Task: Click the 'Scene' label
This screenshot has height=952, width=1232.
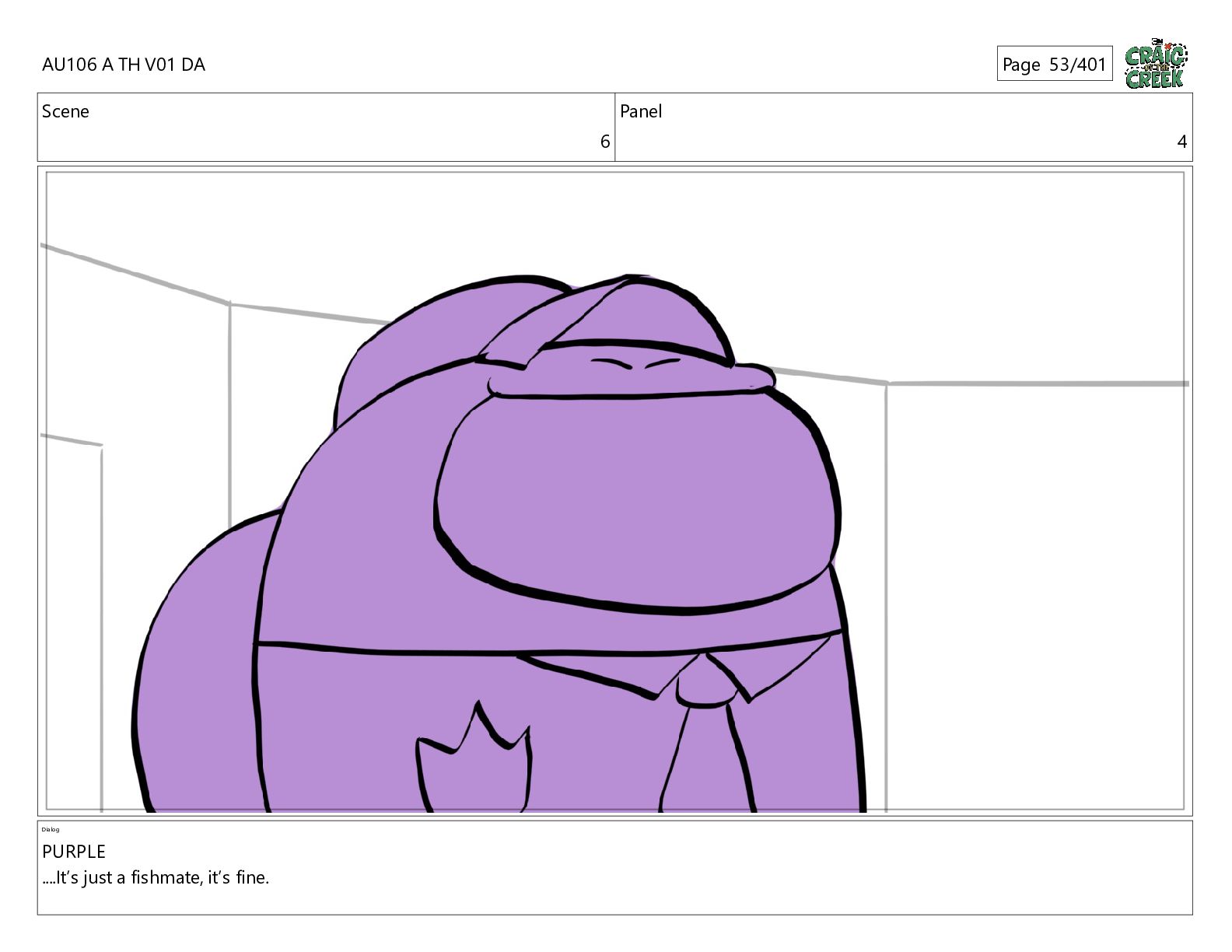Action: pyautogui.click(x=65, y=111)
